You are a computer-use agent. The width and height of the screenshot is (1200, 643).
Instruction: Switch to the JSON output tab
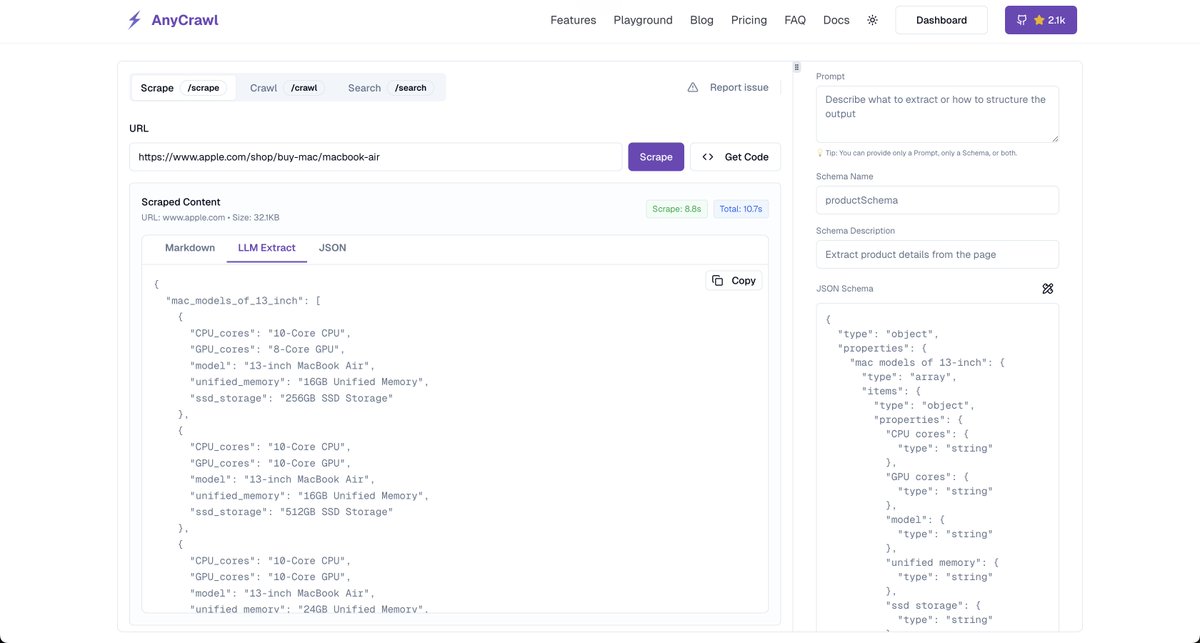point(333,248)
